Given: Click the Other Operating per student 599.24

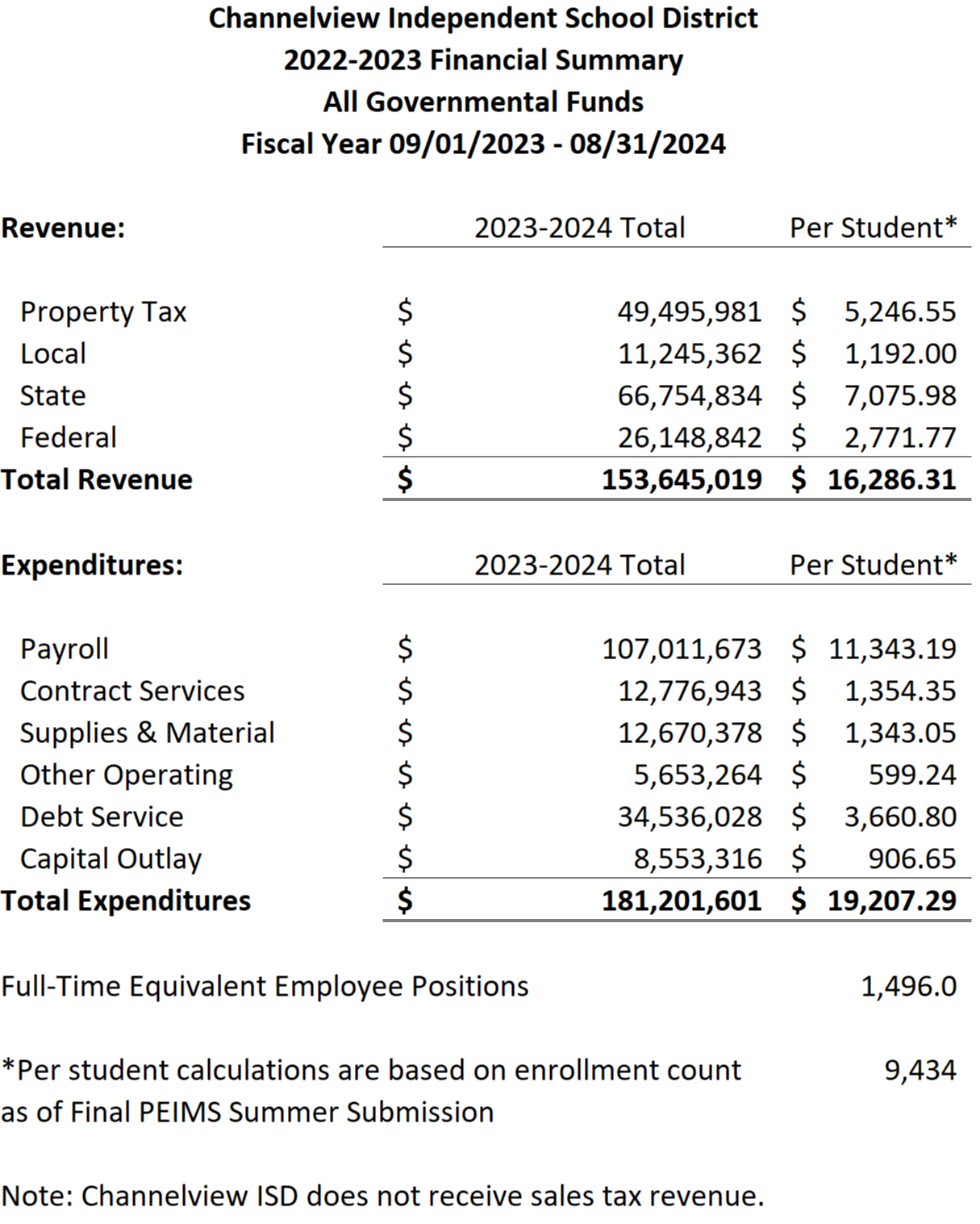Looking at the screenshot, I should click(x=911, y=775).
